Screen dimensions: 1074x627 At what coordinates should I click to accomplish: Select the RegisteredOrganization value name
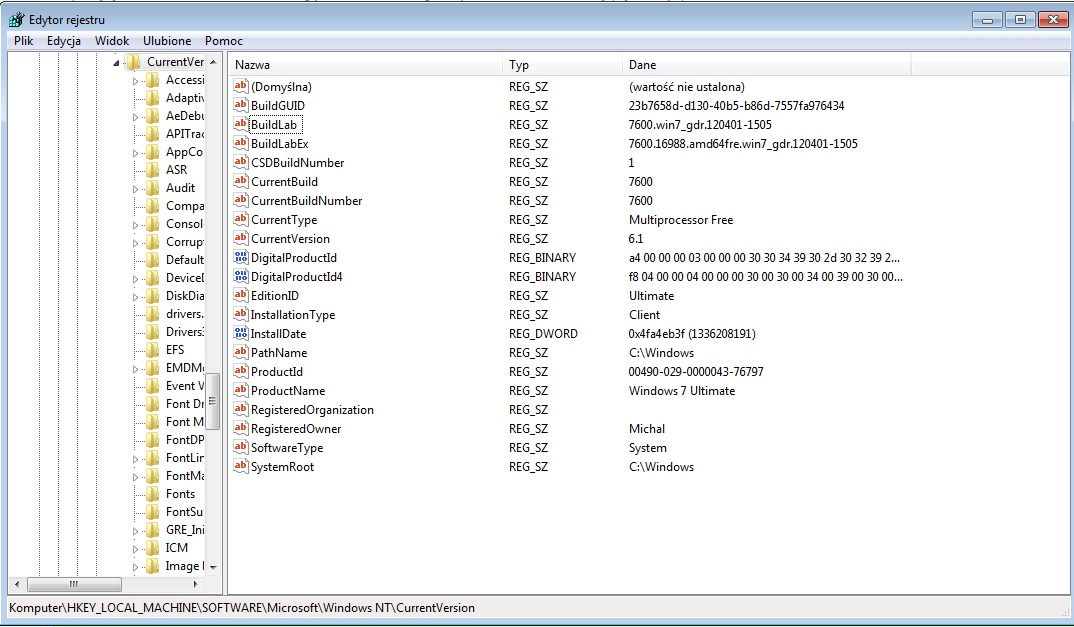[312, 410]
